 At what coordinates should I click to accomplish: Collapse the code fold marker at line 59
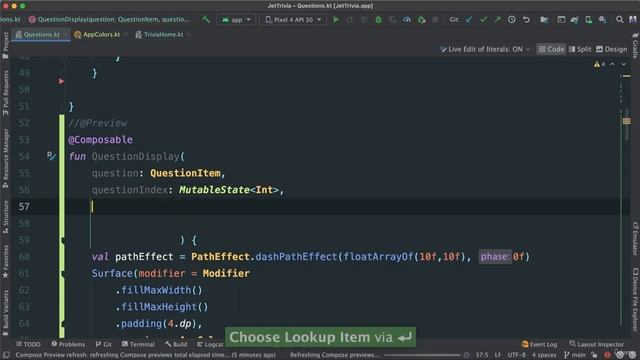(x=62, y=240)
